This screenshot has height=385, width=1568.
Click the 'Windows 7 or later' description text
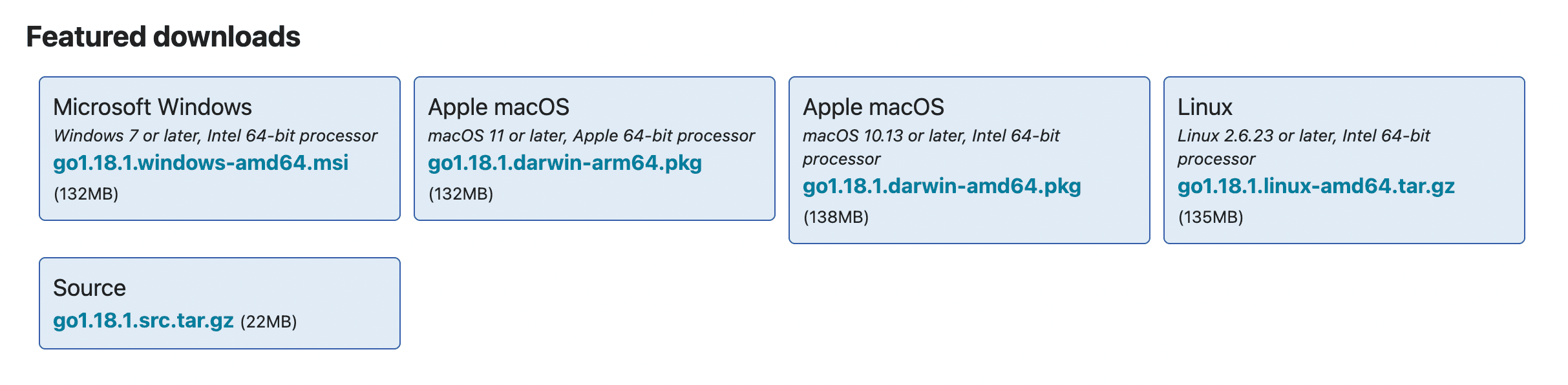click(215, 136)
